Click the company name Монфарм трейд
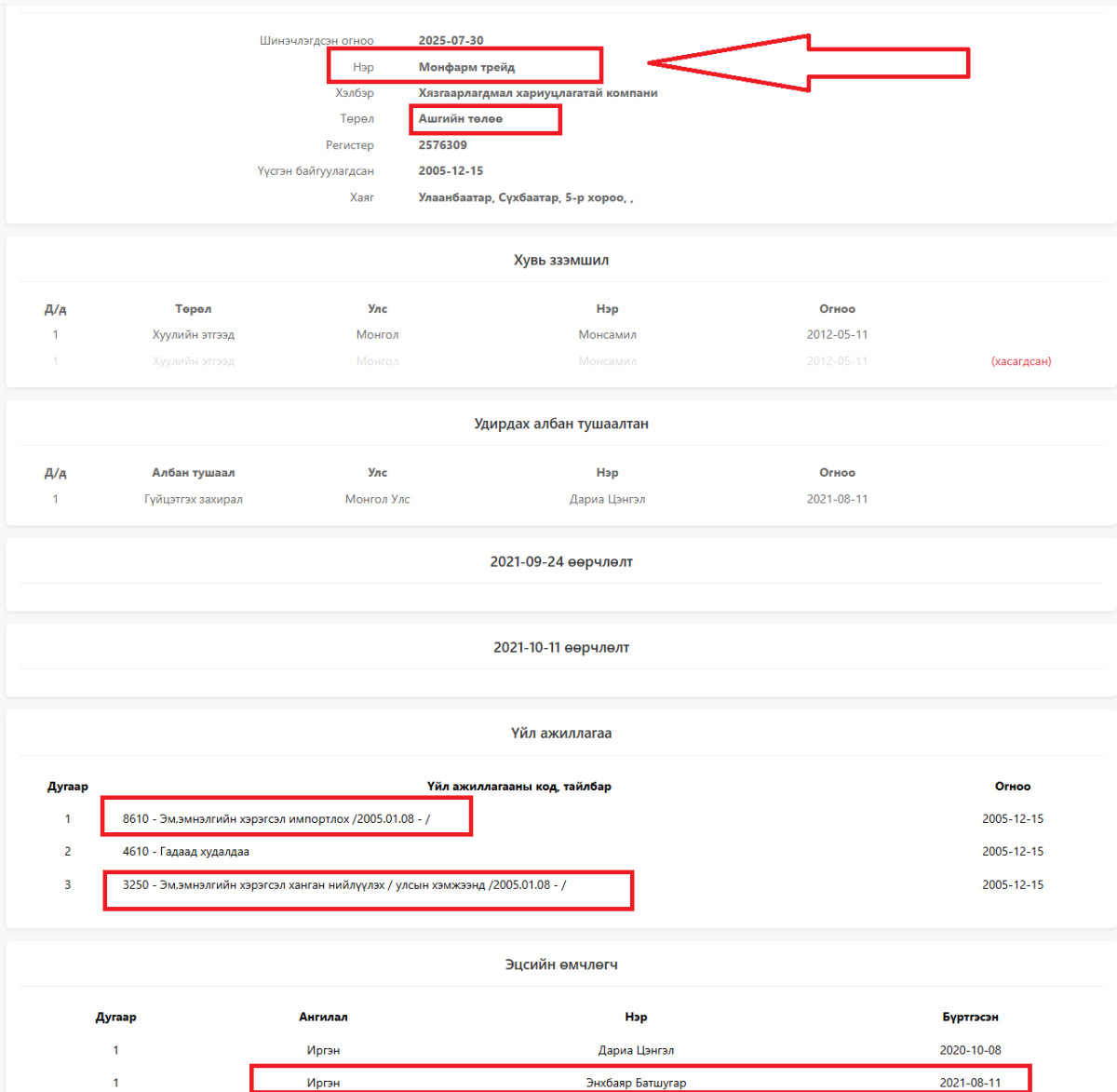 [466, 67]
